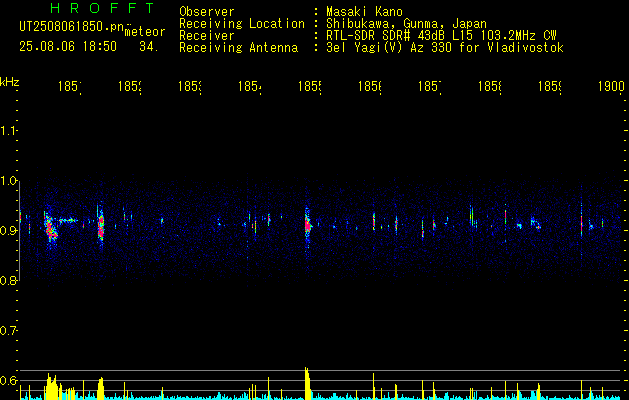629x400 pixels.
Task: Click the 0.7 kHz frequency tick label
Action: tap(8, 331)
